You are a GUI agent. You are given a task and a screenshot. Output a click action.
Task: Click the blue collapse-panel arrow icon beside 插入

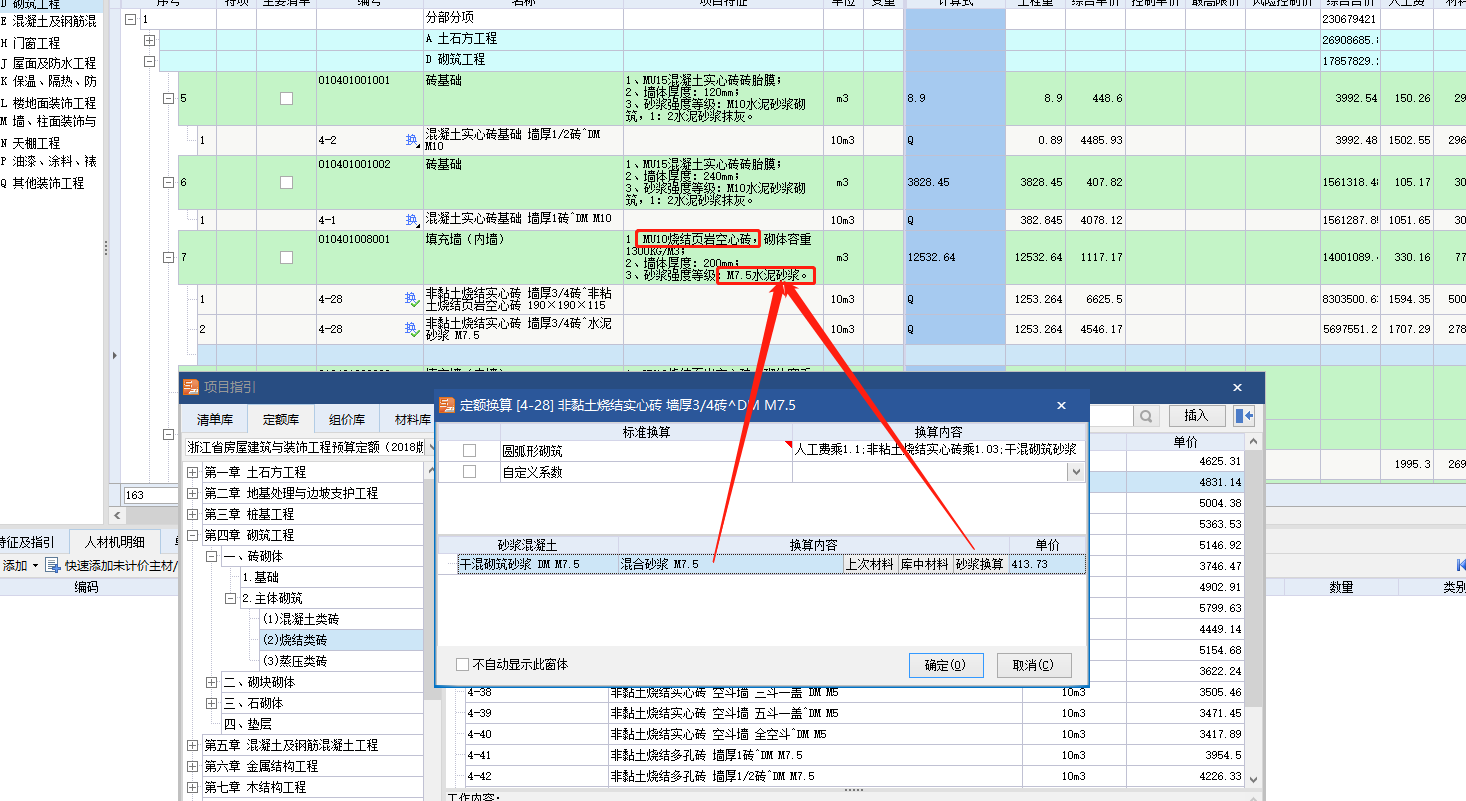coord(1244,416)
